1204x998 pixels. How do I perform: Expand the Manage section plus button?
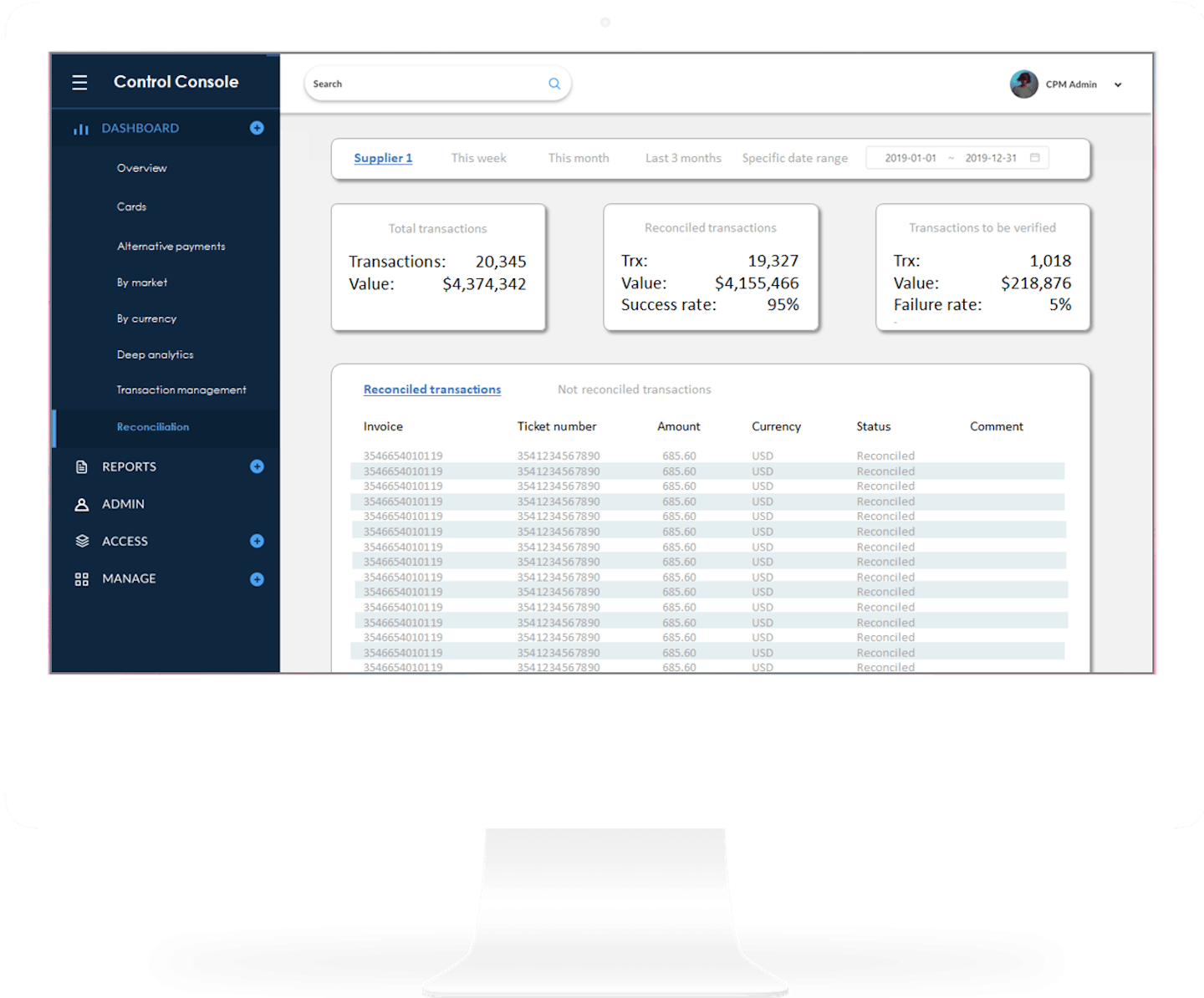257,579
